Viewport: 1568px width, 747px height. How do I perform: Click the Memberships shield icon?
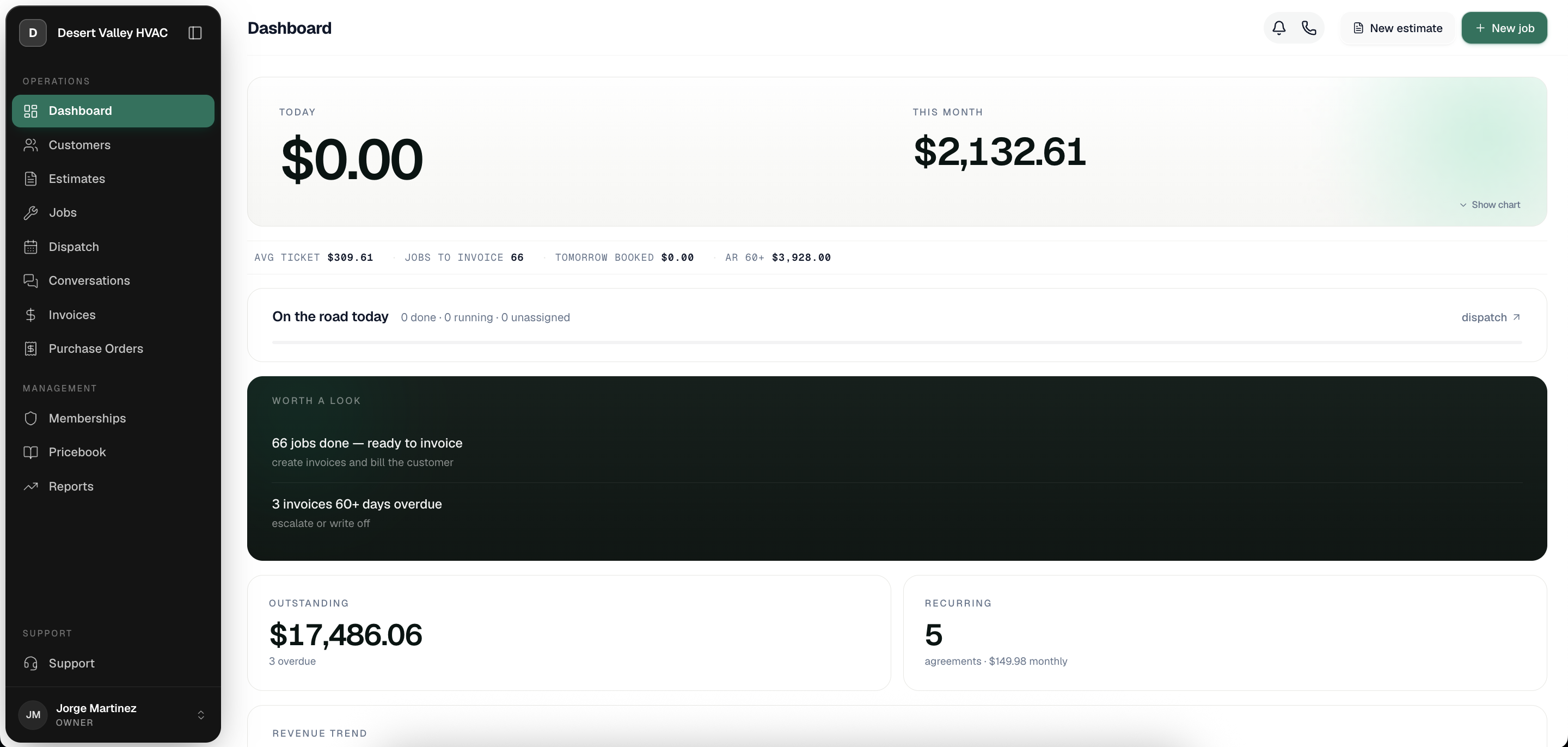pos(30,418)
